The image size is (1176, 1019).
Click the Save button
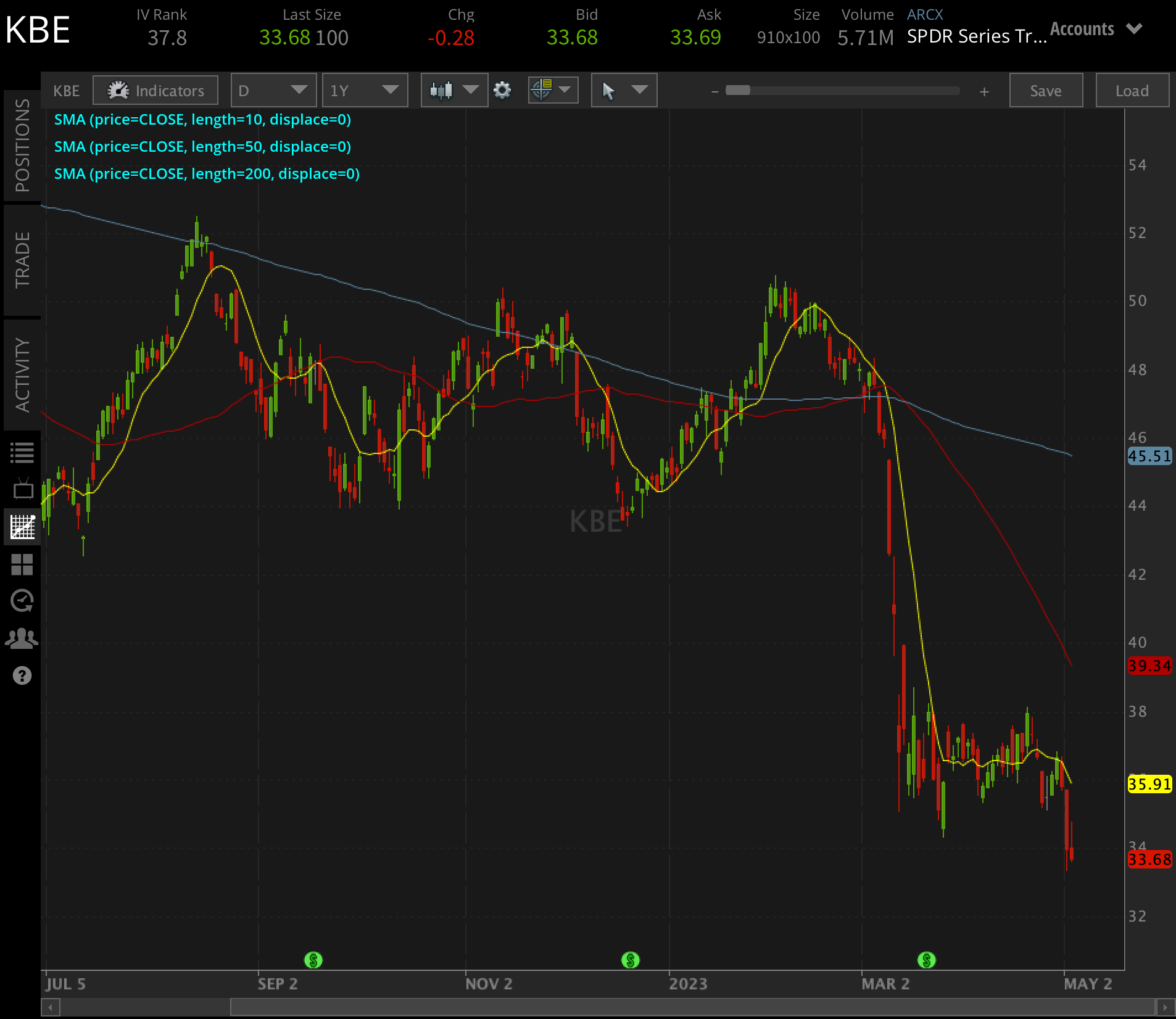tap(1046, 90)
